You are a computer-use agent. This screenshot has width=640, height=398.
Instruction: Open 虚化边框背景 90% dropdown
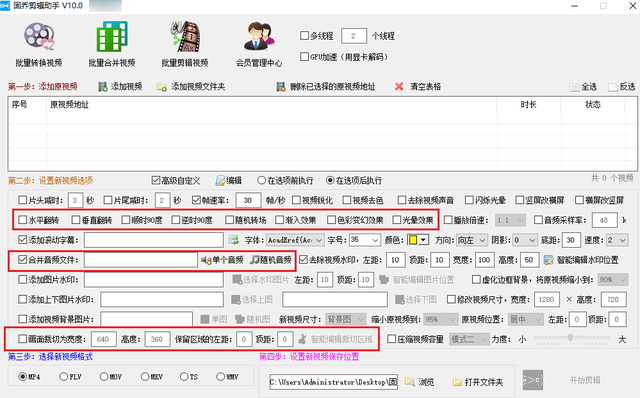(x=613, y=280)
